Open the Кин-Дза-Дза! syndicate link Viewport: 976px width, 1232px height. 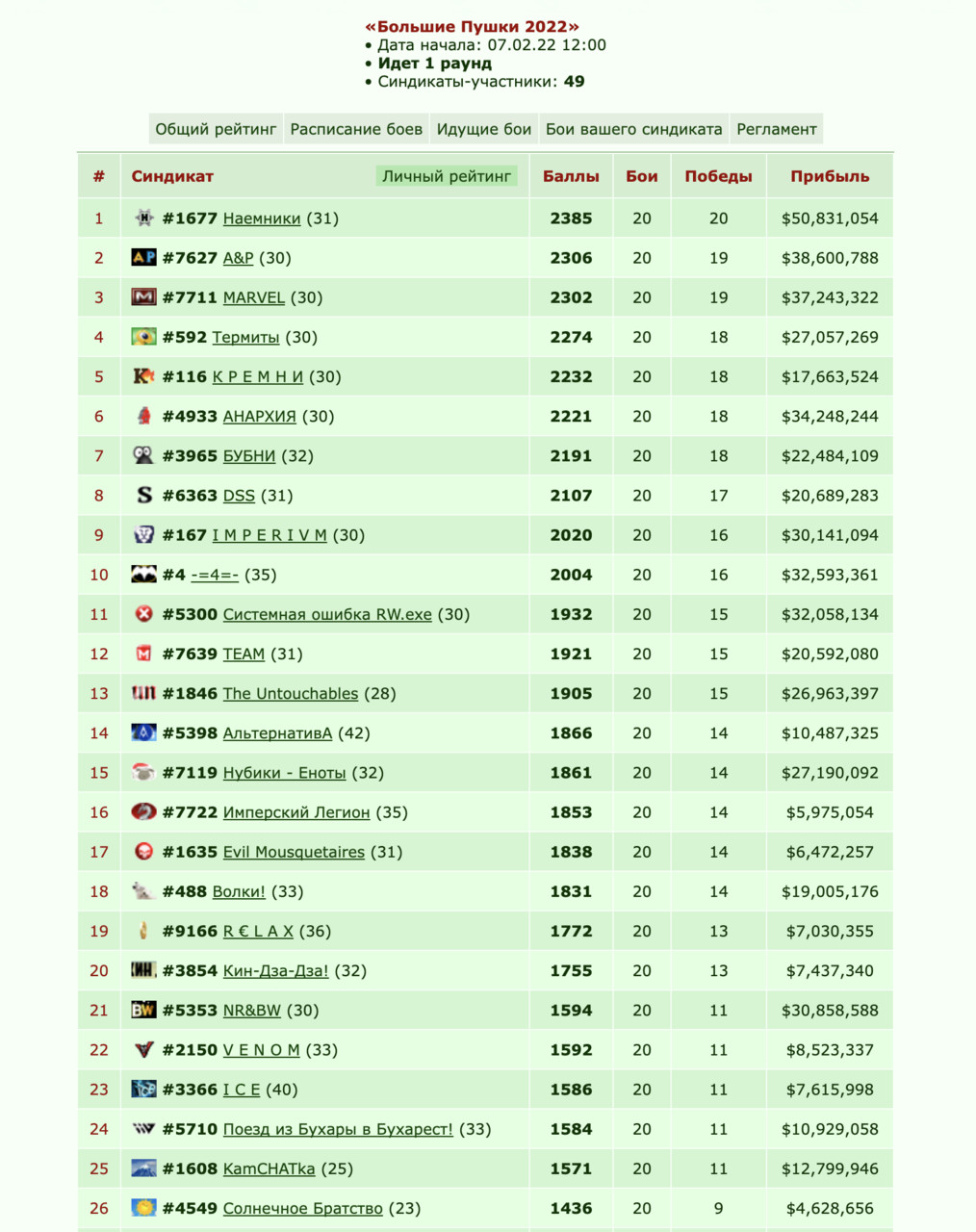tap(276, 970)
